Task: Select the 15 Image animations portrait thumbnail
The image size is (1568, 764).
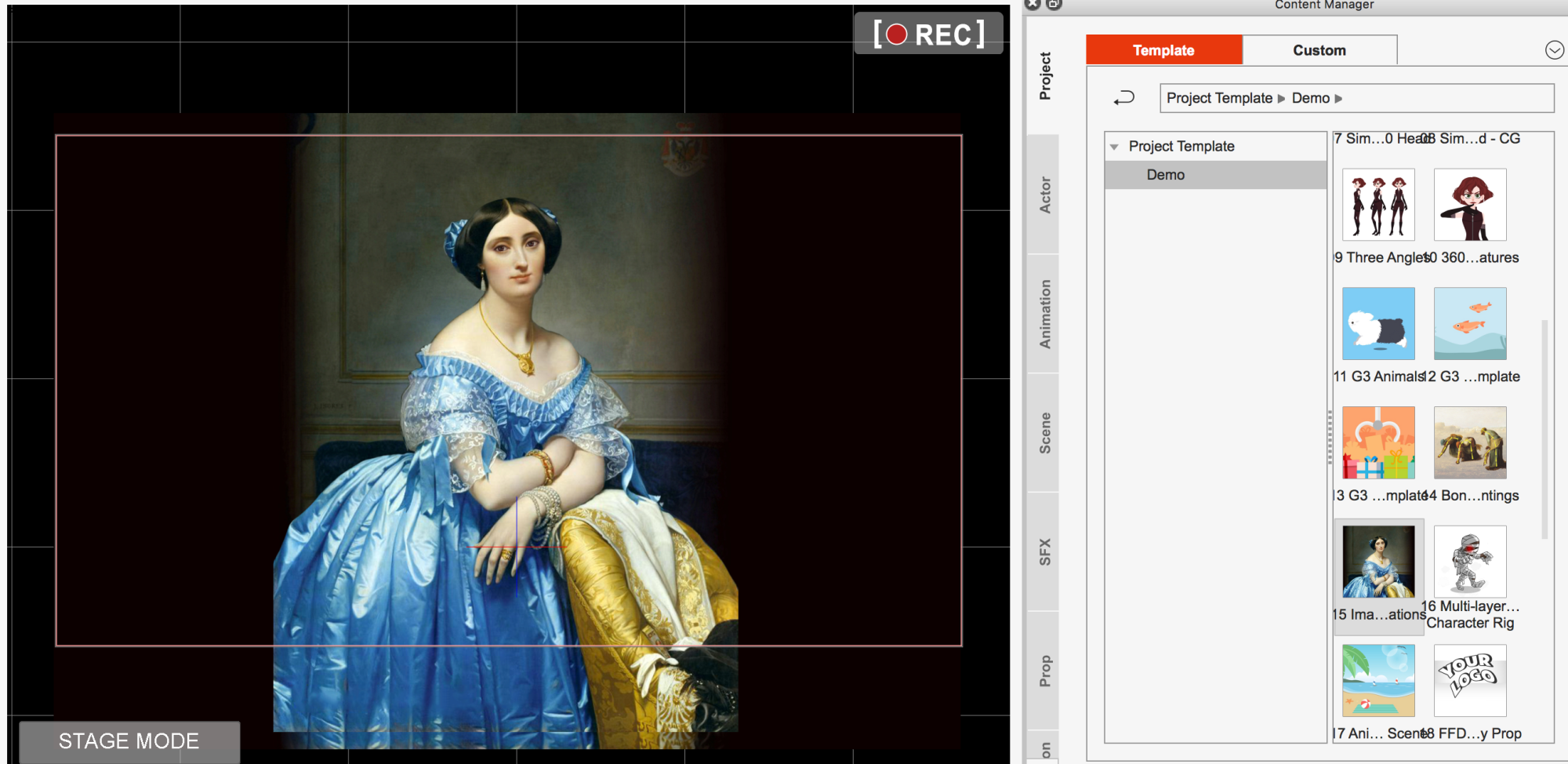Action: pyautogui.click(x=1378, y=562)
